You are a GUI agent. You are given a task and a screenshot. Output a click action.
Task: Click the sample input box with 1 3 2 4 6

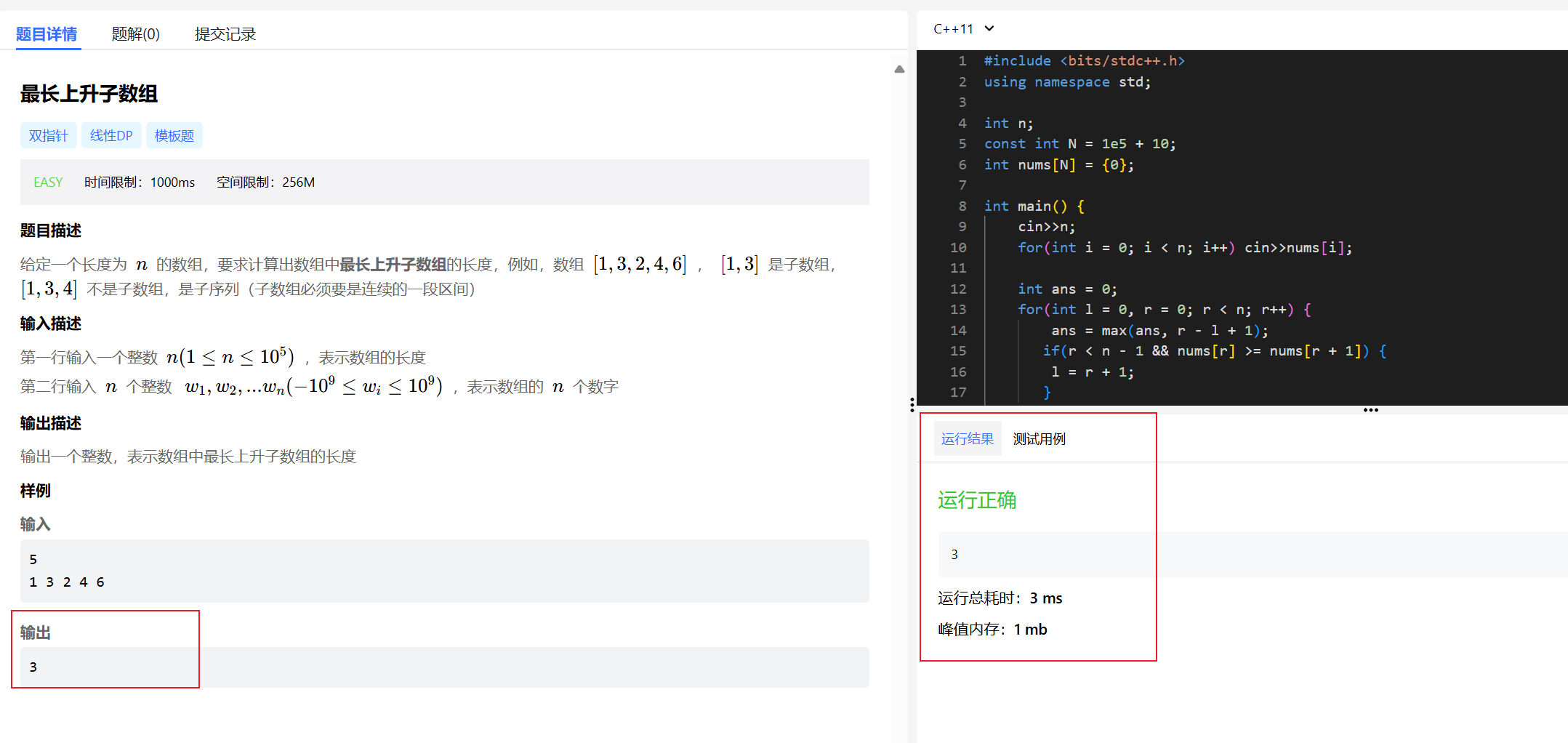click(x=443, y=571)
